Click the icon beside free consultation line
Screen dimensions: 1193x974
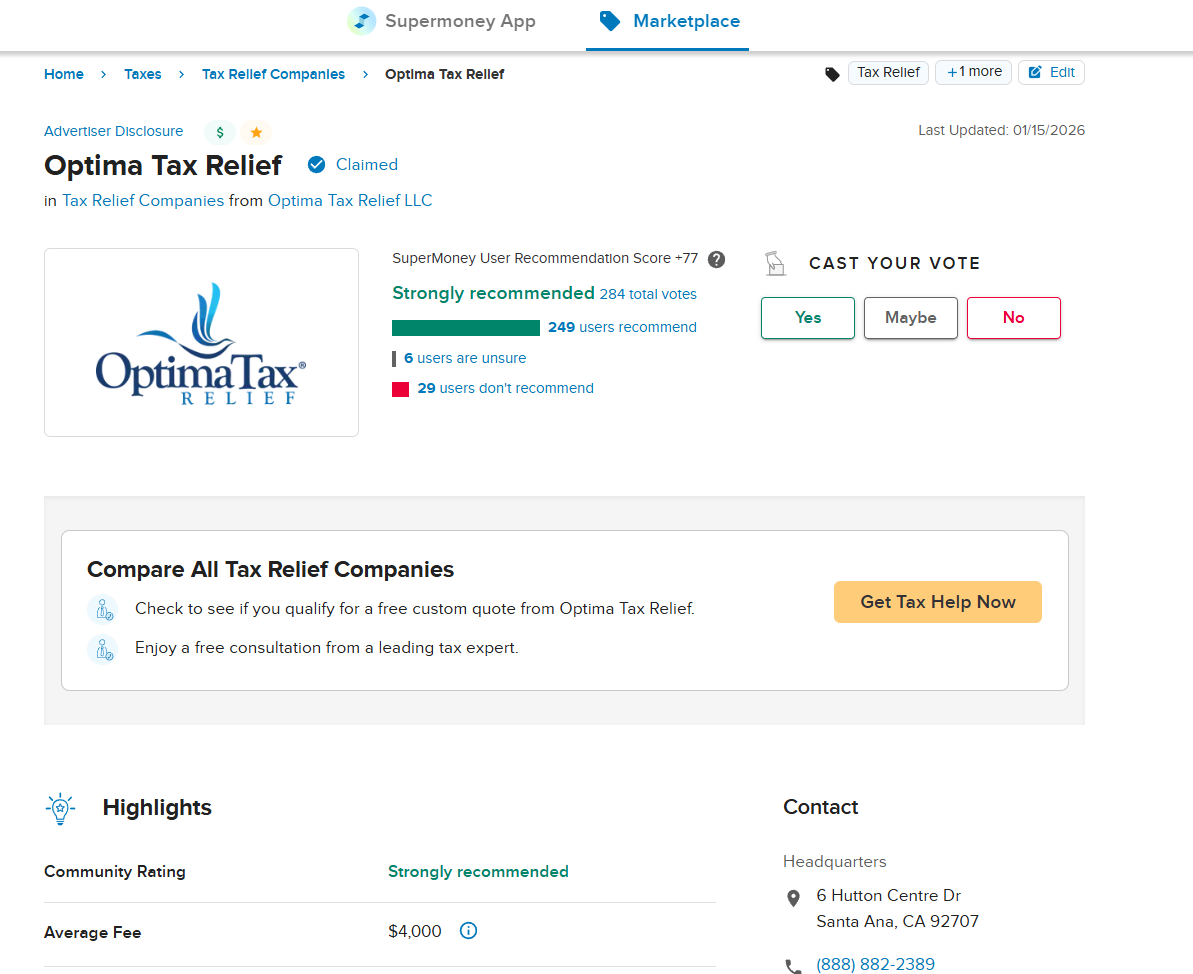click(x=103, y=649)
